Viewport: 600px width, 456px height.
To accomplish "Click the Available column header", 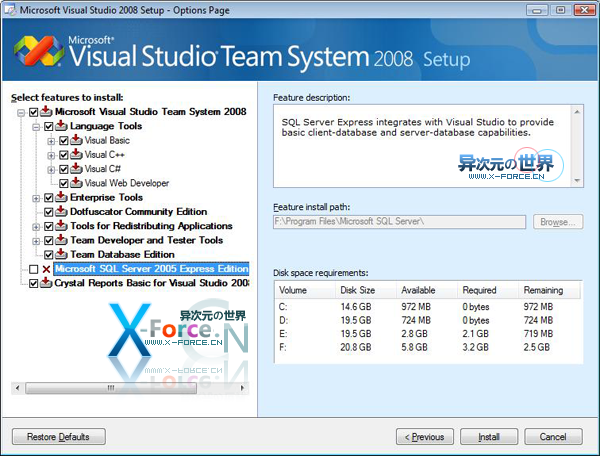I will coord(427,290).
